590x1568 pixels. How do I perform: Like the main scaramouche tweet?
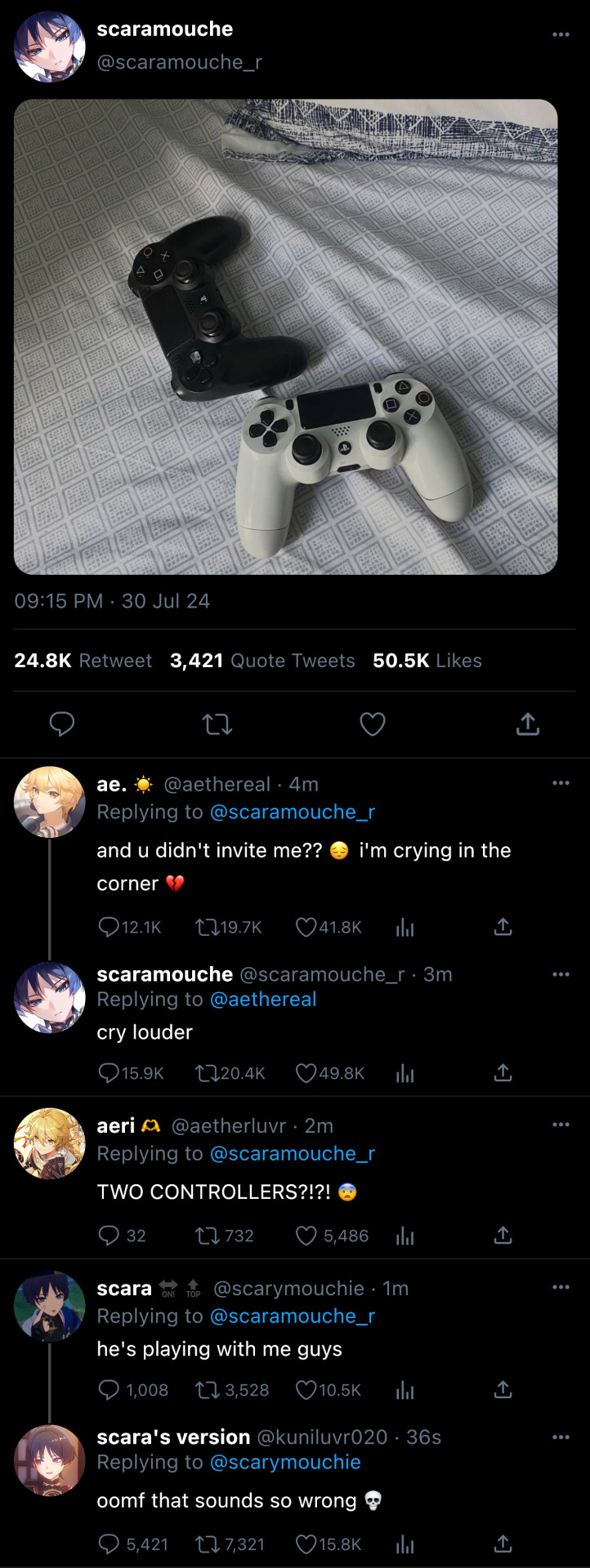tap(373, 724)
